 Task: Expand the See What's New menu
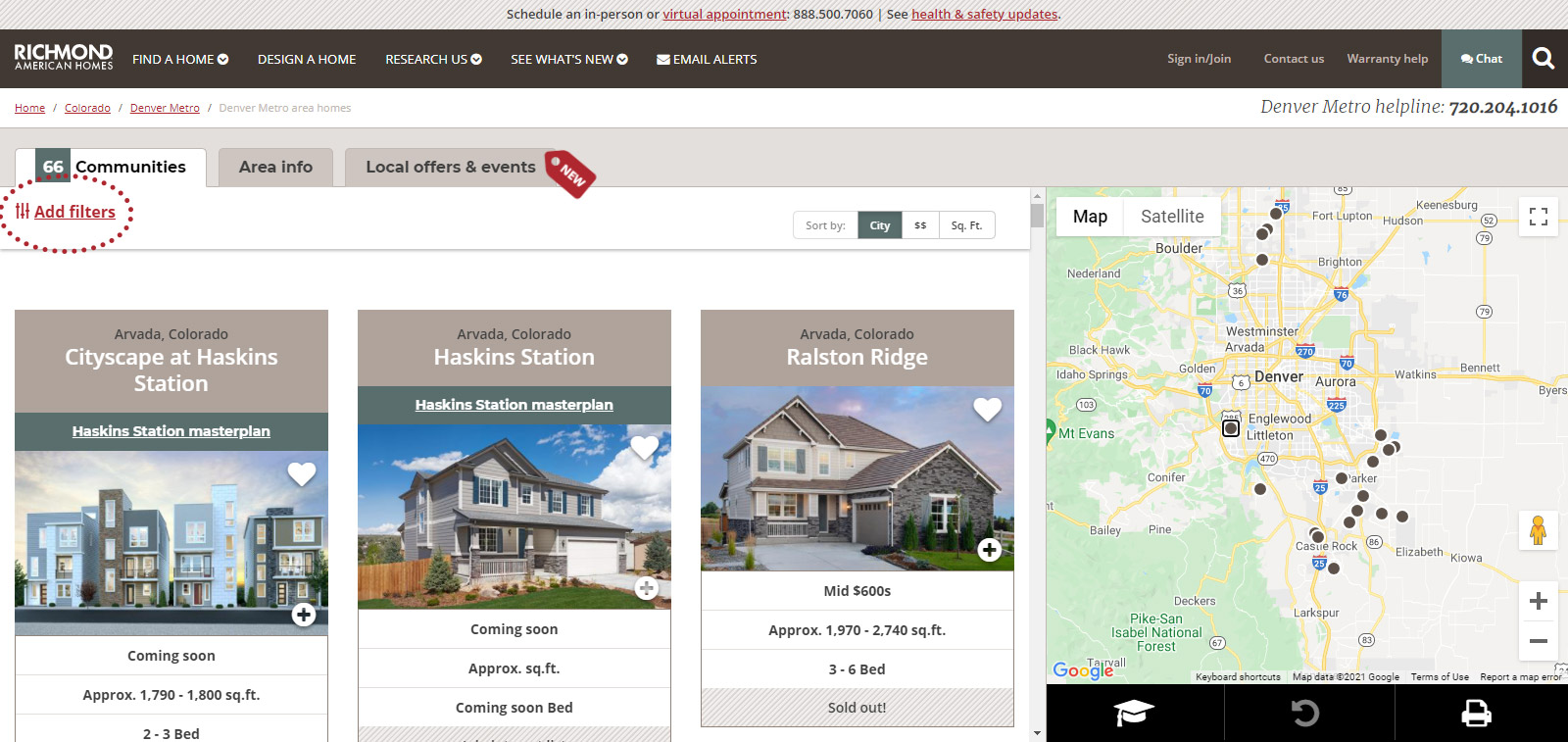pos(569,59)
